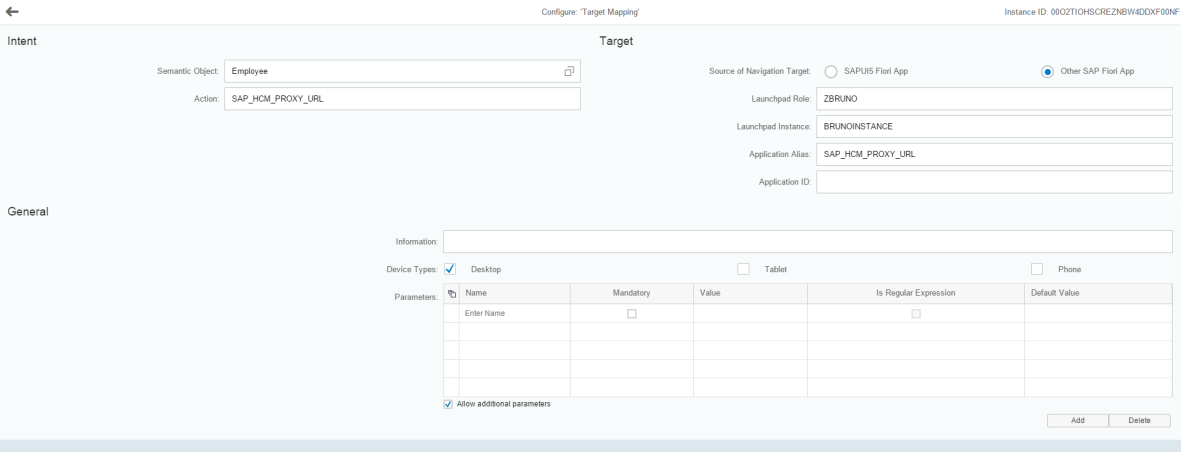The height and width of the screenshot is (452, 1181).
Task: Check the Mandatory box in first parameter row
Action: point(631,314)
